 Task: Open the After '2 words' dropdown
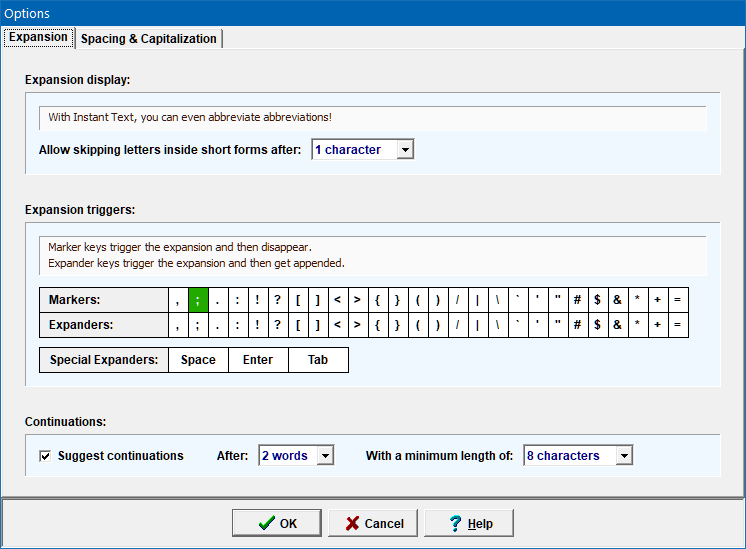pyautogui.click(x=296, y=456)
